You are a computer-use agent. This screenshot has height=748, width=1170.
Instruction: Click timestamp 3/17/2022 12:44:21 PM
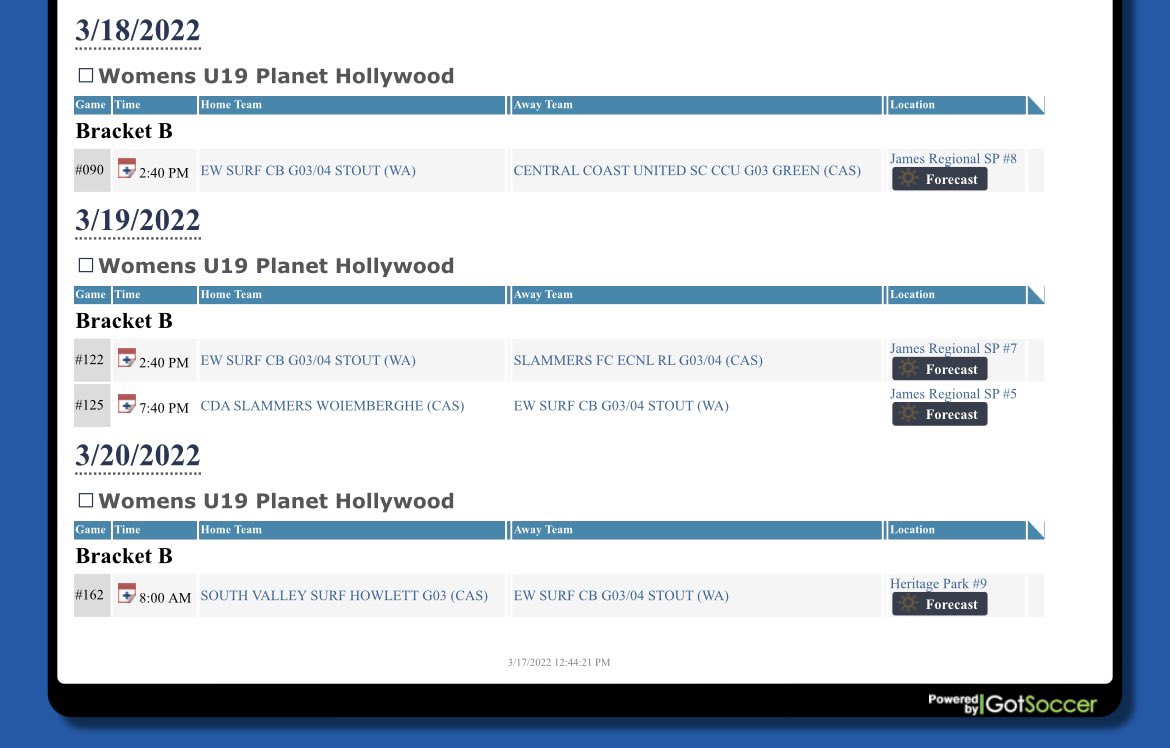point(559,662)
